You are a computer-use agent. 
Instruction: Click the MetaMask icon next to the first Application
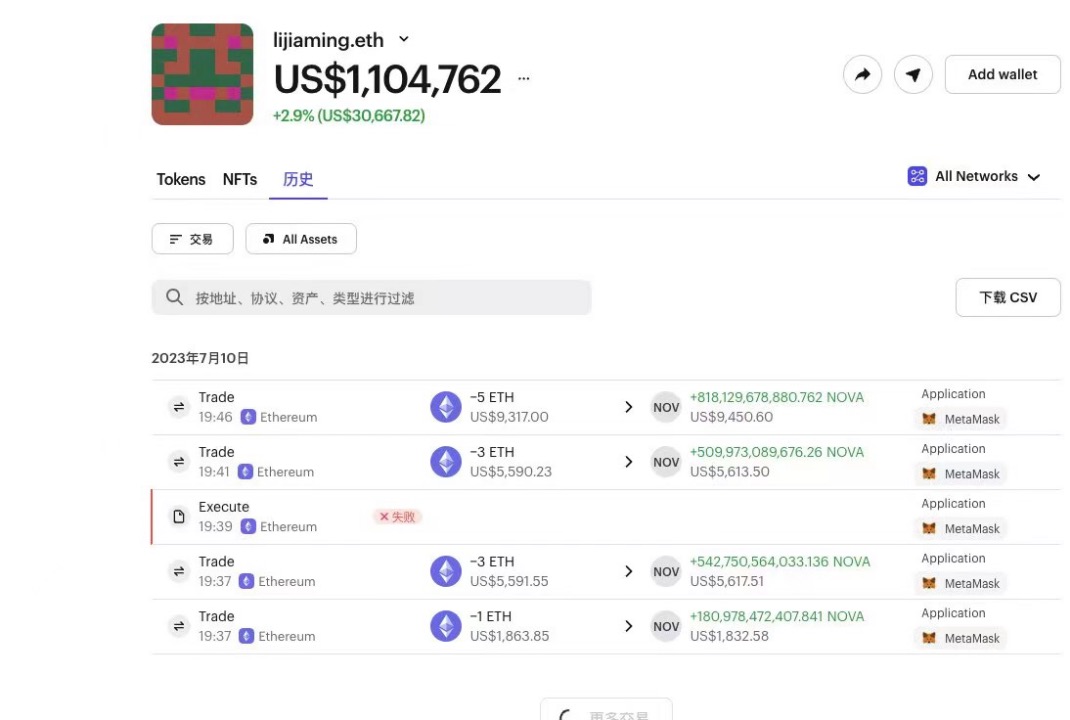pos(929,419)
